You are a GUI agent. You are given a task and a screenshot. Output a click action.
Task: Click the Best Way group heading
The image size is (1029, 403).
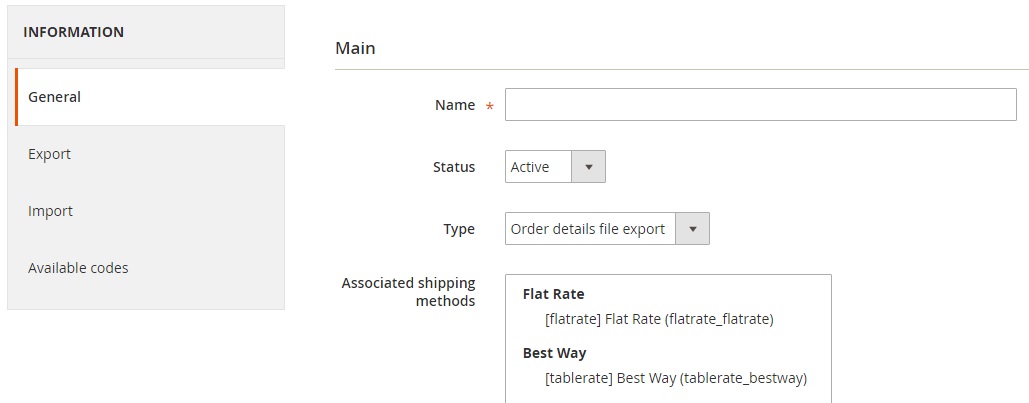tap(555, 353)
